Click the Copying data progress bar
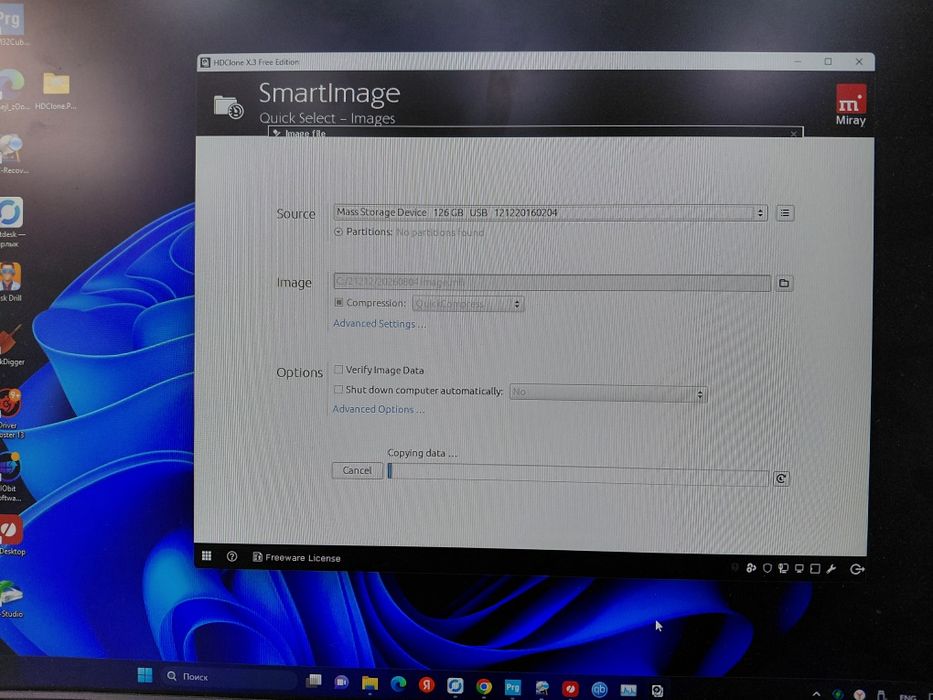 coord(578,474)
